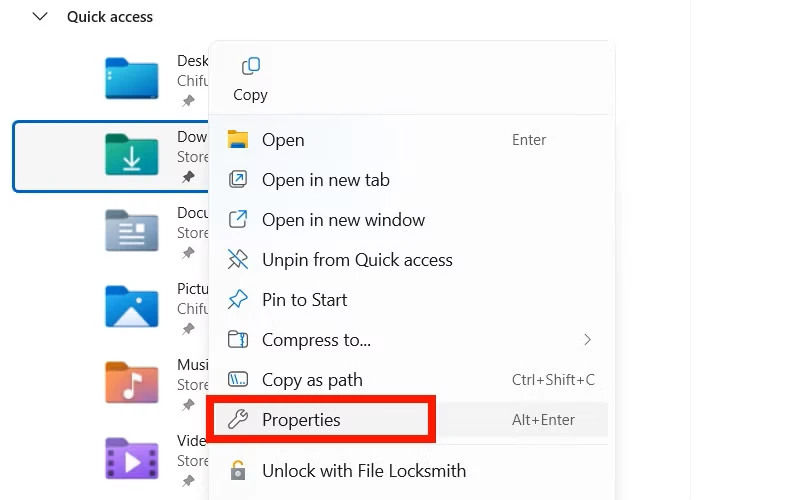Select the Downloads folder icon

point(131,155)
